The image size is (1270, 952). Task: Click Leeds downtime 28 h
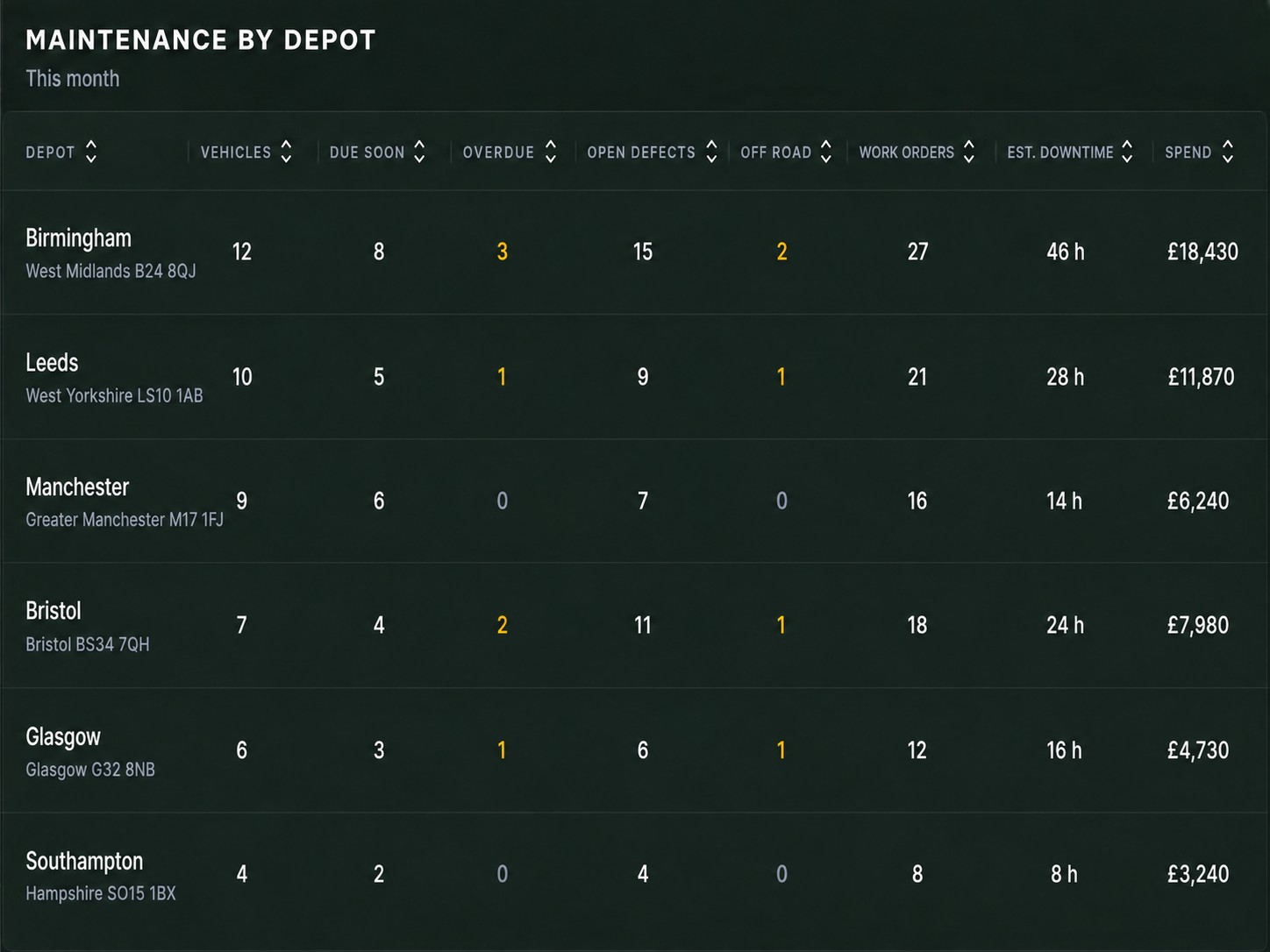1065,377
